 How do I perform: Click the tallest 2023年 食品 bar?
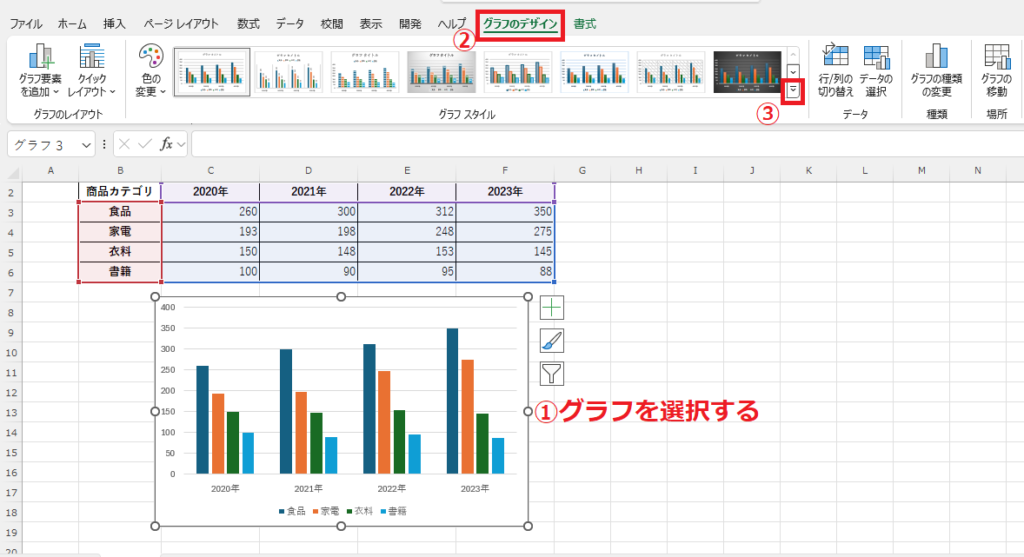pos(452,401)
